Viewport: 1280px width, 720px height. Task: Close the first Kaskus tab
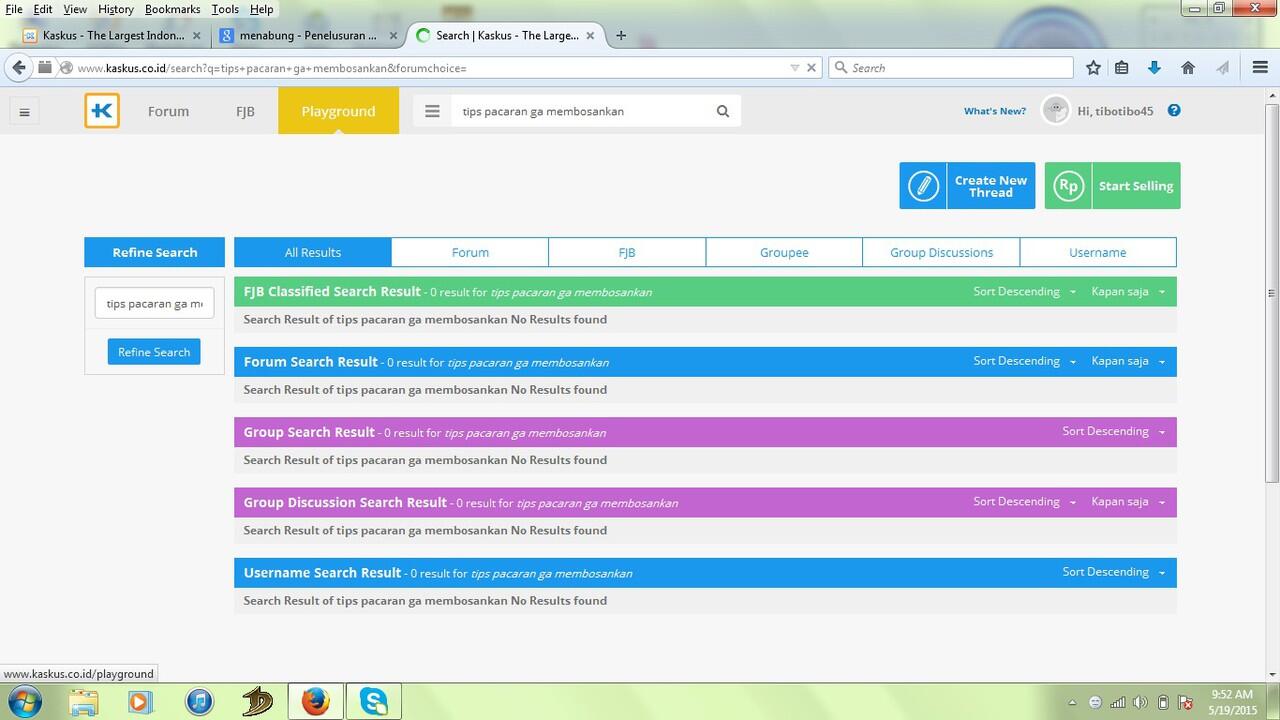point(197,35)
